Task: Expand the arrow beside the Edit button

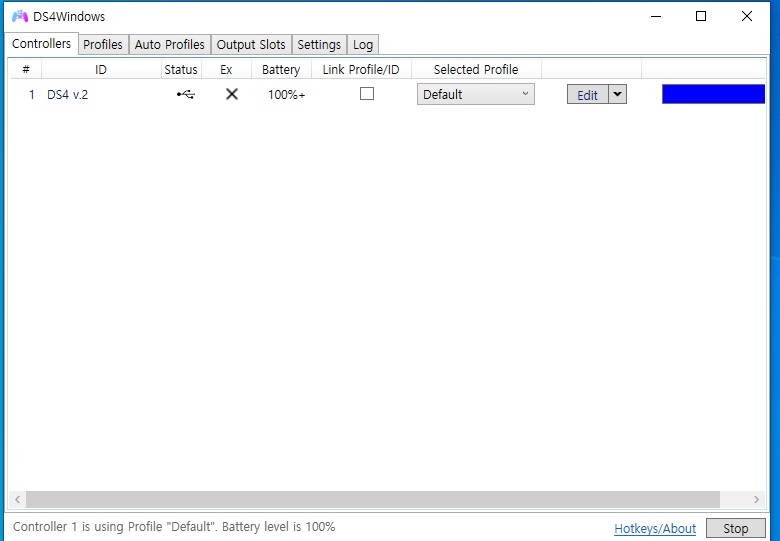Action: (x=617, y=94)
